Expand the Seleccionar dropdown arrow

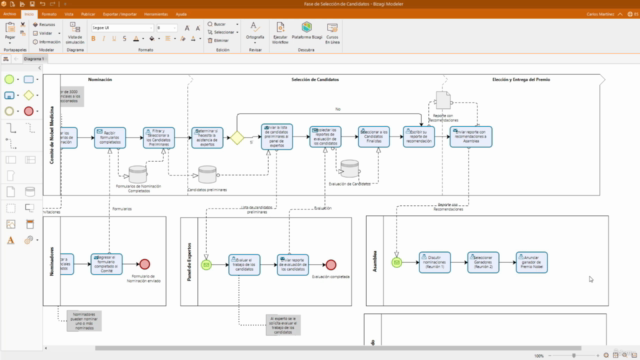(237, 32)
